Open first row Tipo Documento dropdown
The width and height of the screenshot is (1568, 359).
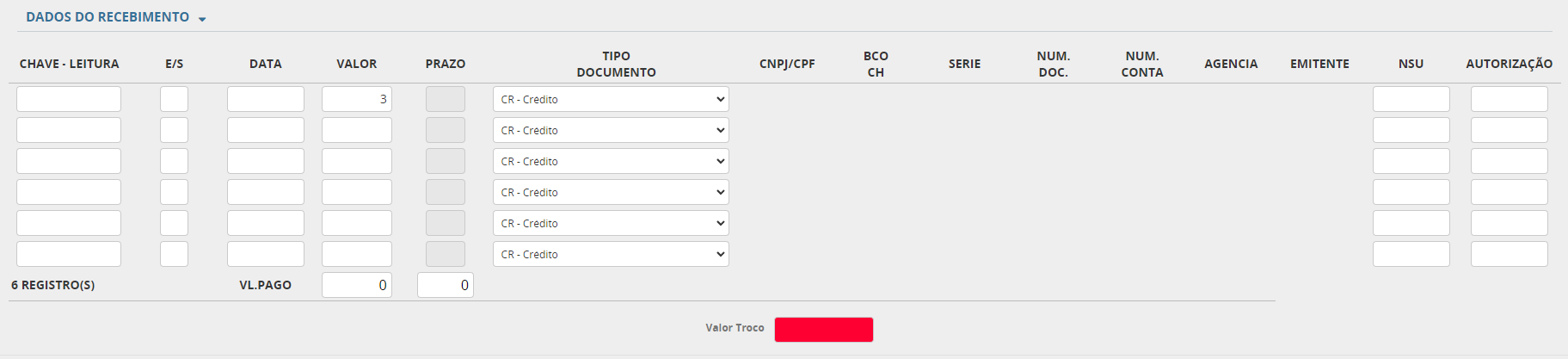point(611,99)
